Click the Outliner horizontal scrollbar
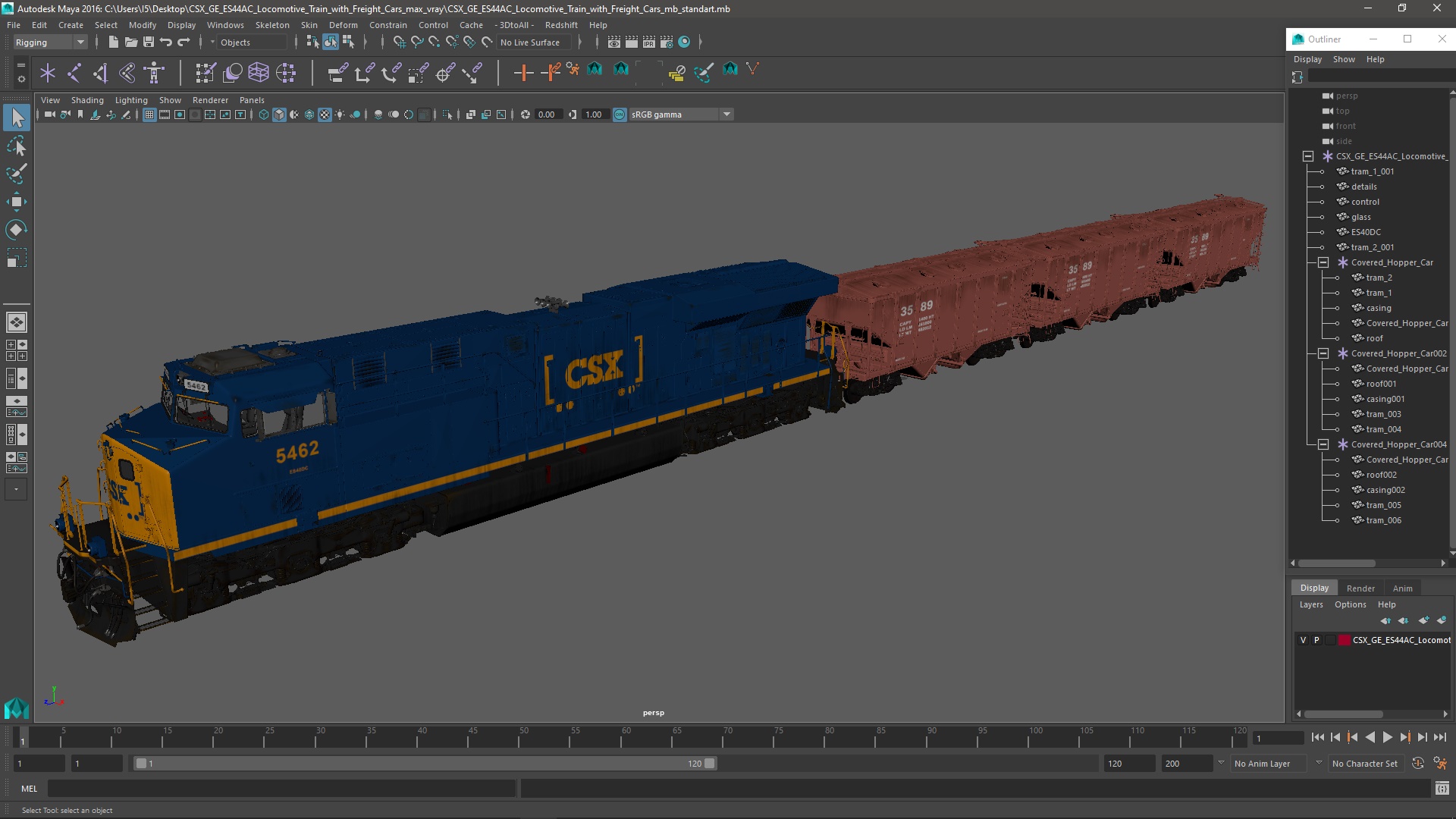 point(1336,563)
